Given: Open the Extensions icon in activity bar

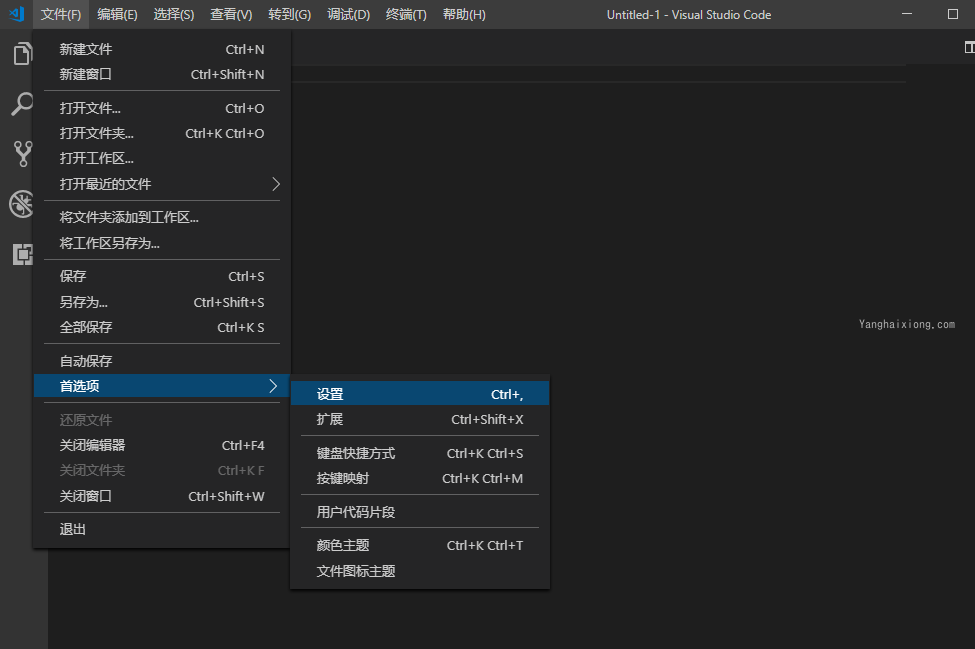Looking at the screenshot, I should coord(23,254).
